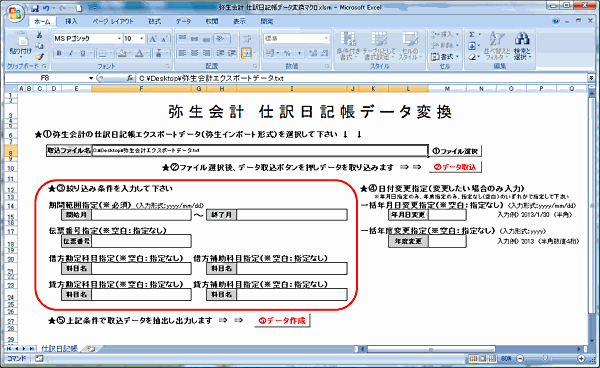This screenshot has height=368, width=600.
Task: Increase font size with the large A icon
Action: click(x=153, y=39)
